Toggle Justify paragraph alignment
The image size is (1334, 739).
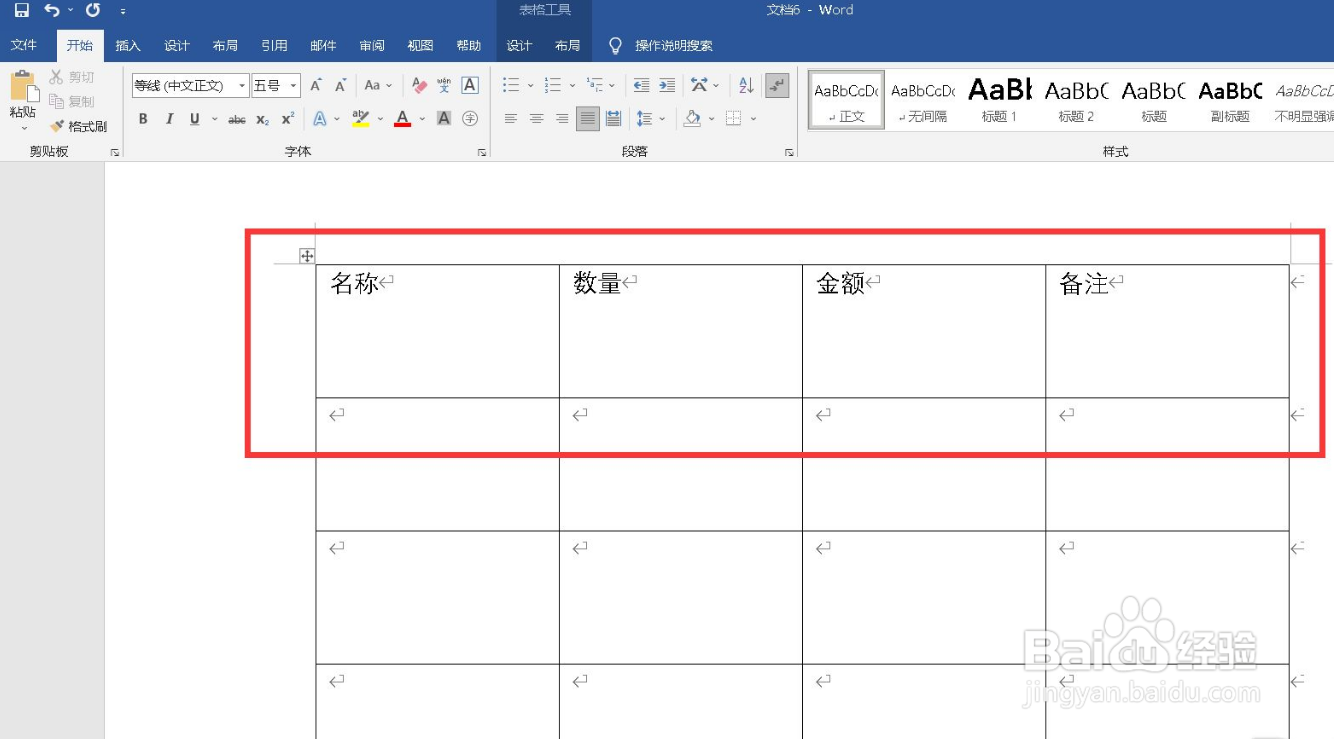[x=588, y=119]
